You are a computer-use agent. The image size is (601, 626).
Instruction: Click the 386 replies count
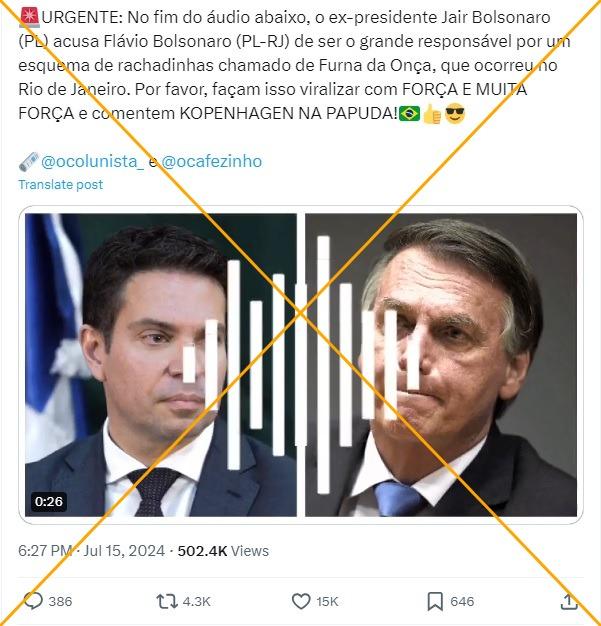click(60, 601)
